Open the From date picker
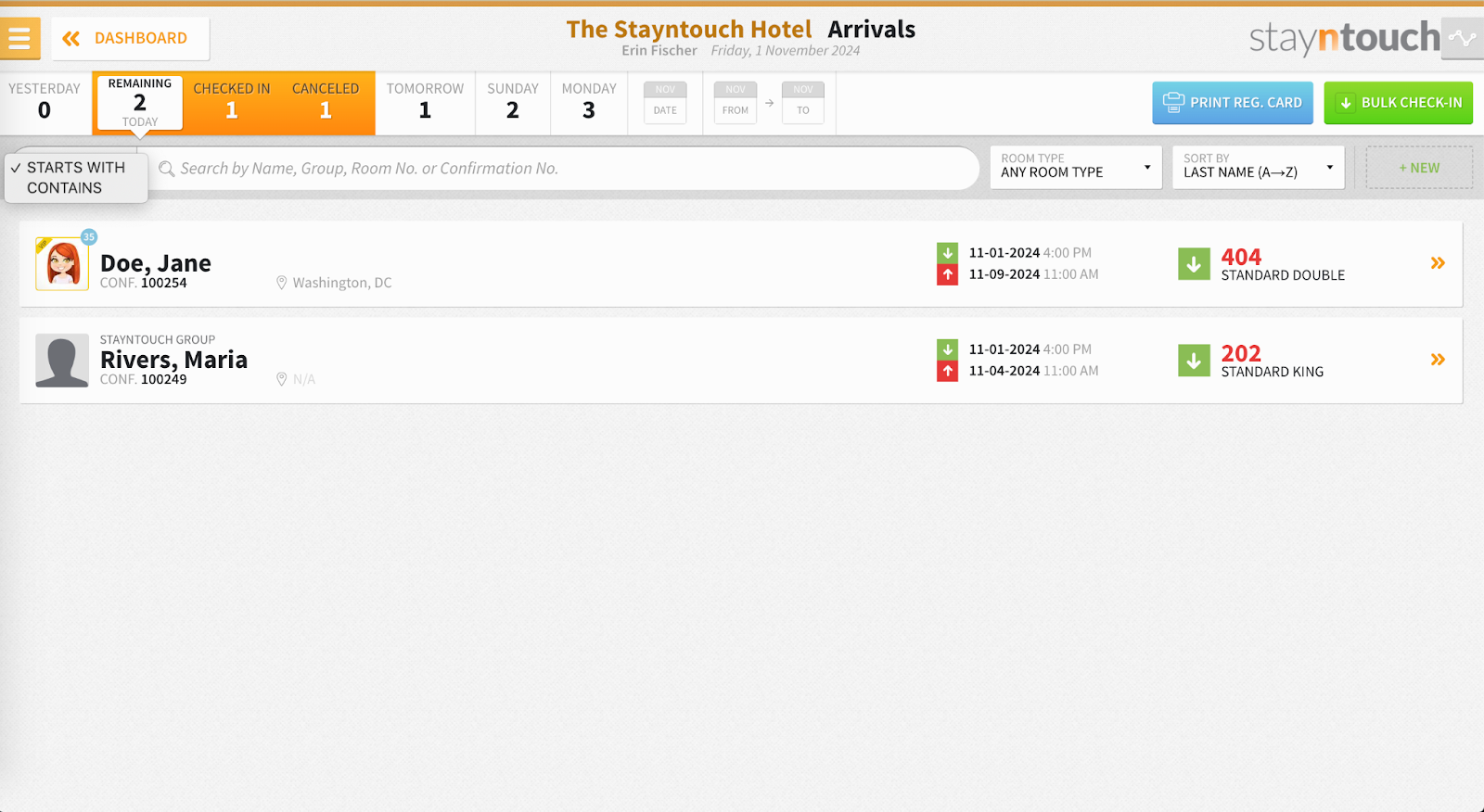Viewport: 1484px width, 812px height. 736,103
